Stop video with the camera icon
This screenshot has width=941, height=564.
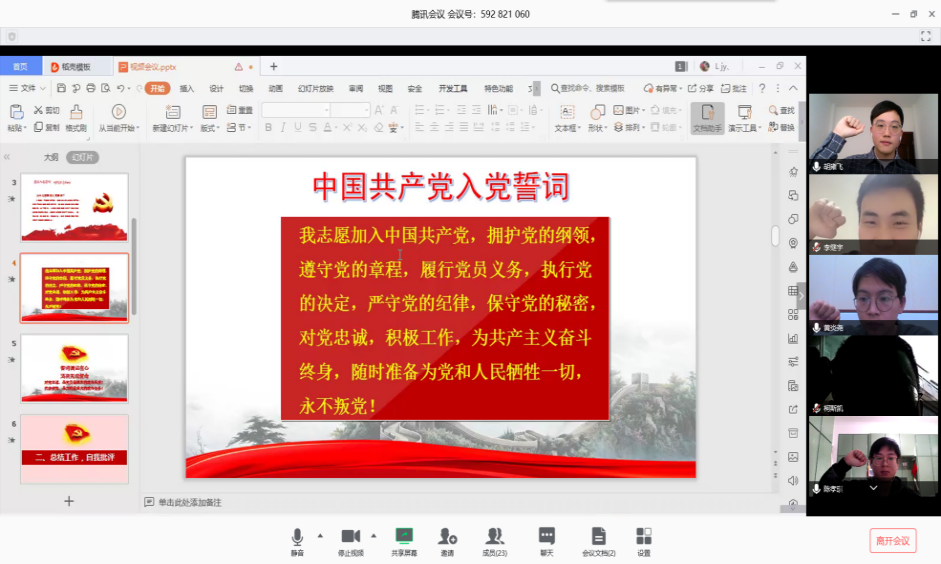pos(350,537)
